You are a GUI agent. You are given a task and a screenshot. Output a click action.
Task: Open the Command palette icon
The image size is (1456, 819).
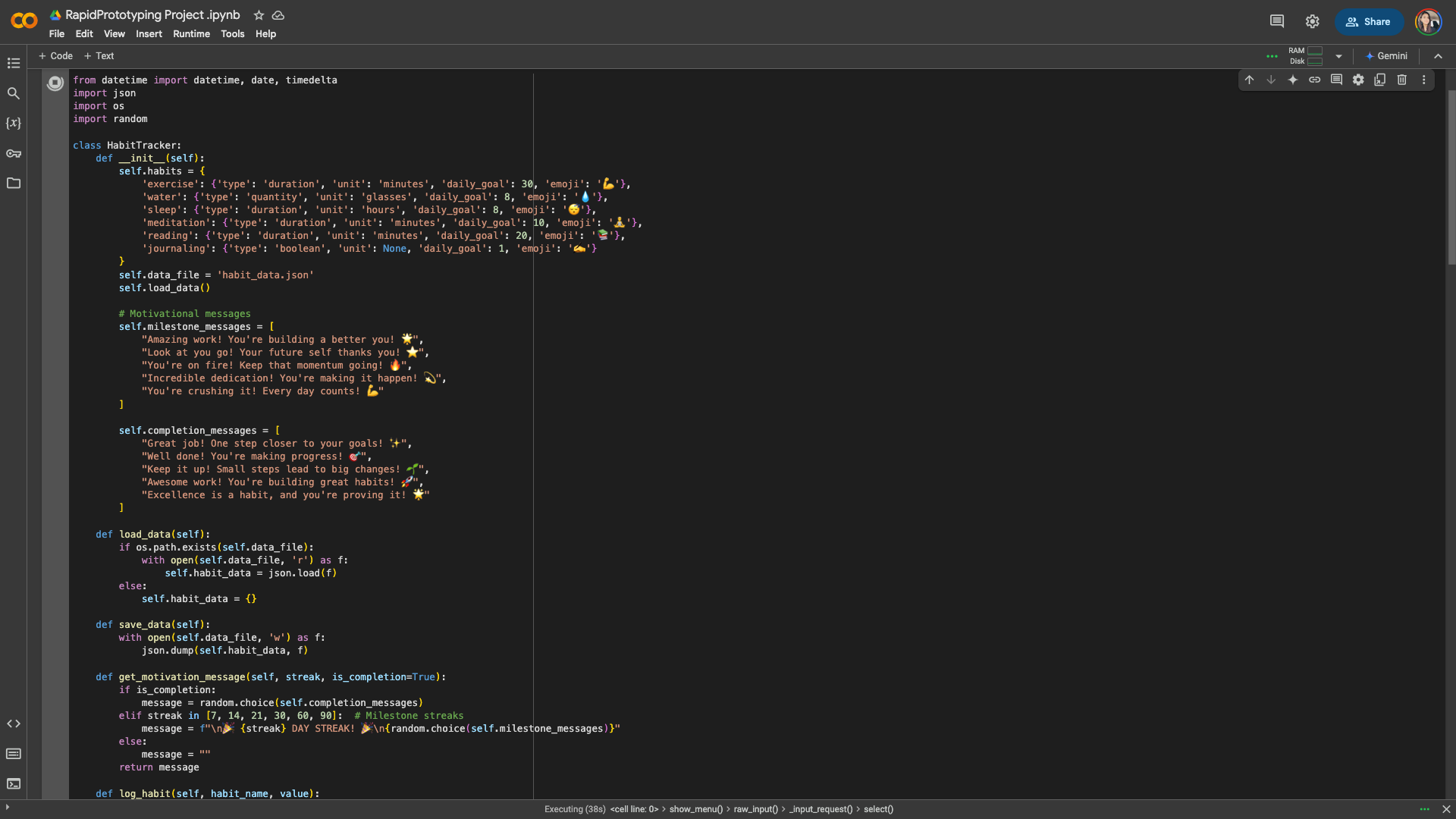14,754
